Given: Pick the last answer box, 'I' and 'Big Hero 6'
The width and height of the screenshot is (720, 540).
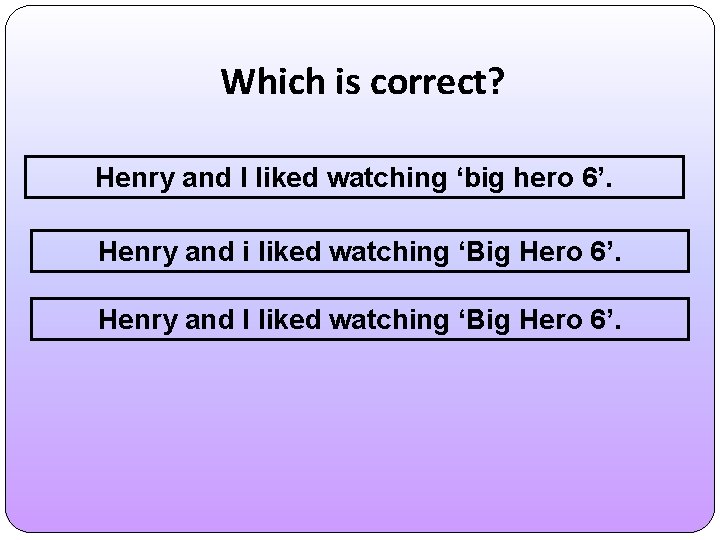Looking at the screenshot, I should (x=360, y=319).
